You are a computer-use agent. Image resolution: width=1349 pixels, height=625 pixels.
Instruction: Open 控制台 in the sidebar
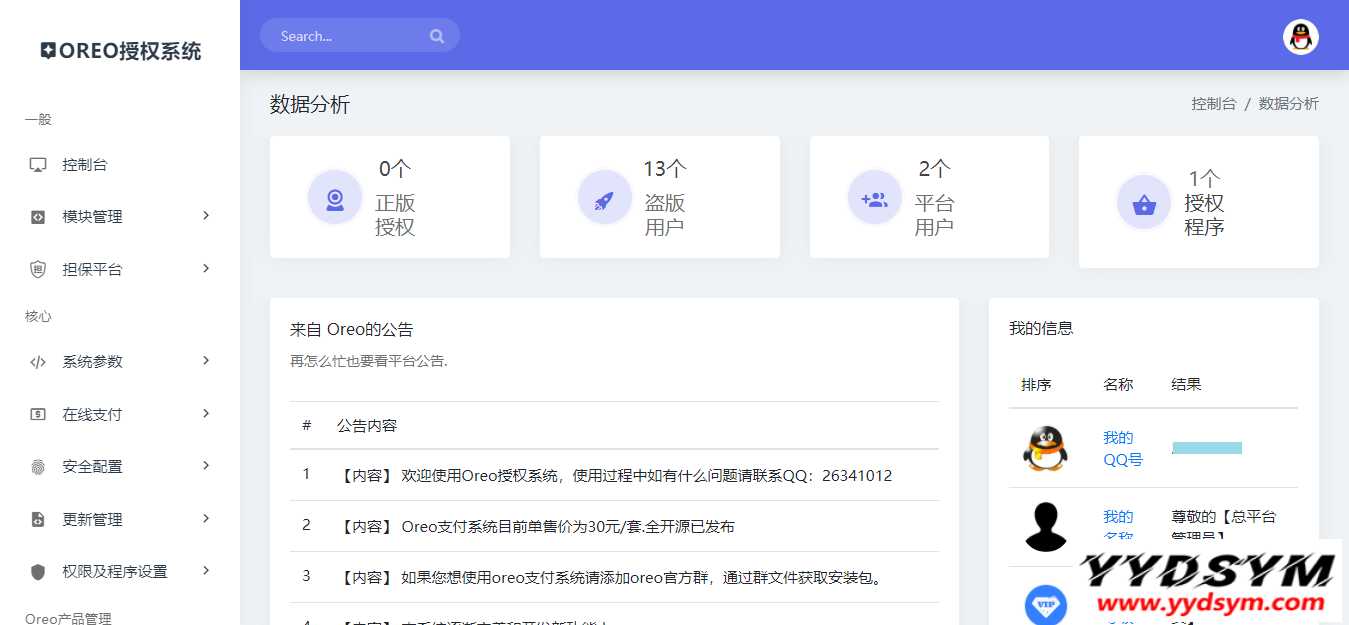[85, 165]
